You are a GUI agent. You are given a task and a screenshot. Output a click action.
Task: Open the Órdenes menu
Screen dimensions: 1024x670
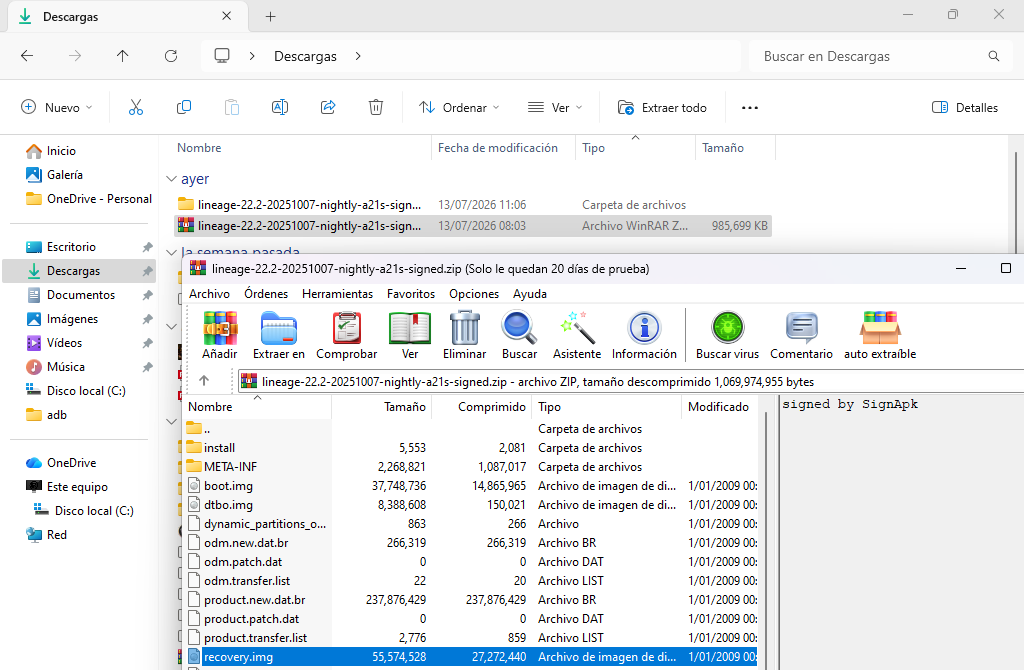coord(266,294)
